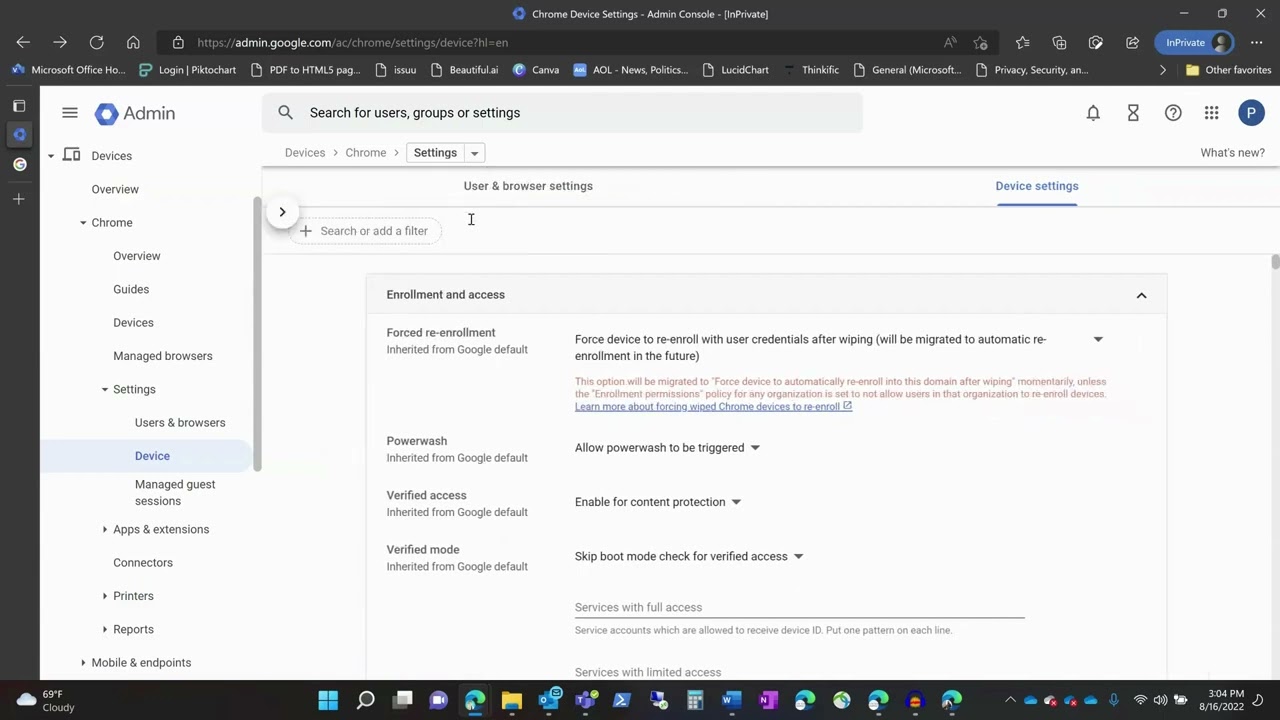Viewport: 1280px width, 720px height.
Task: Open Learn more about forcing re-enroll link
Action: [713, 407]
